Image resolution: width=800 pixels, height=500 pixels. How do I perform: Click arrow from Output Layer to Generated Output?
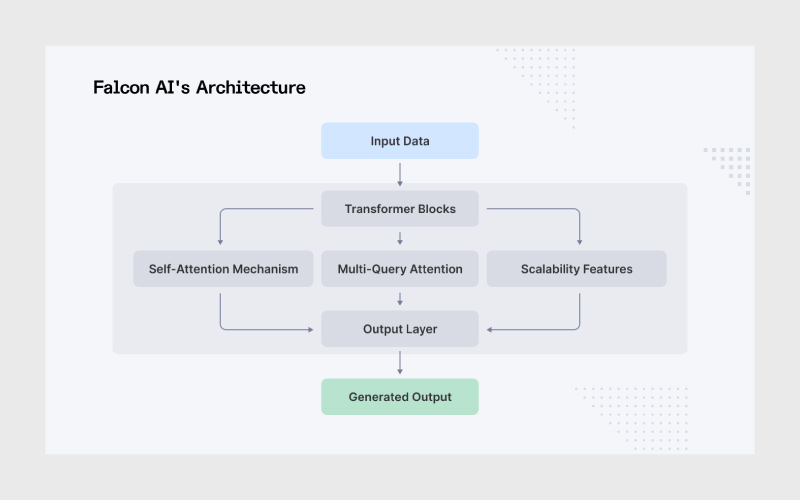[400, 362]
